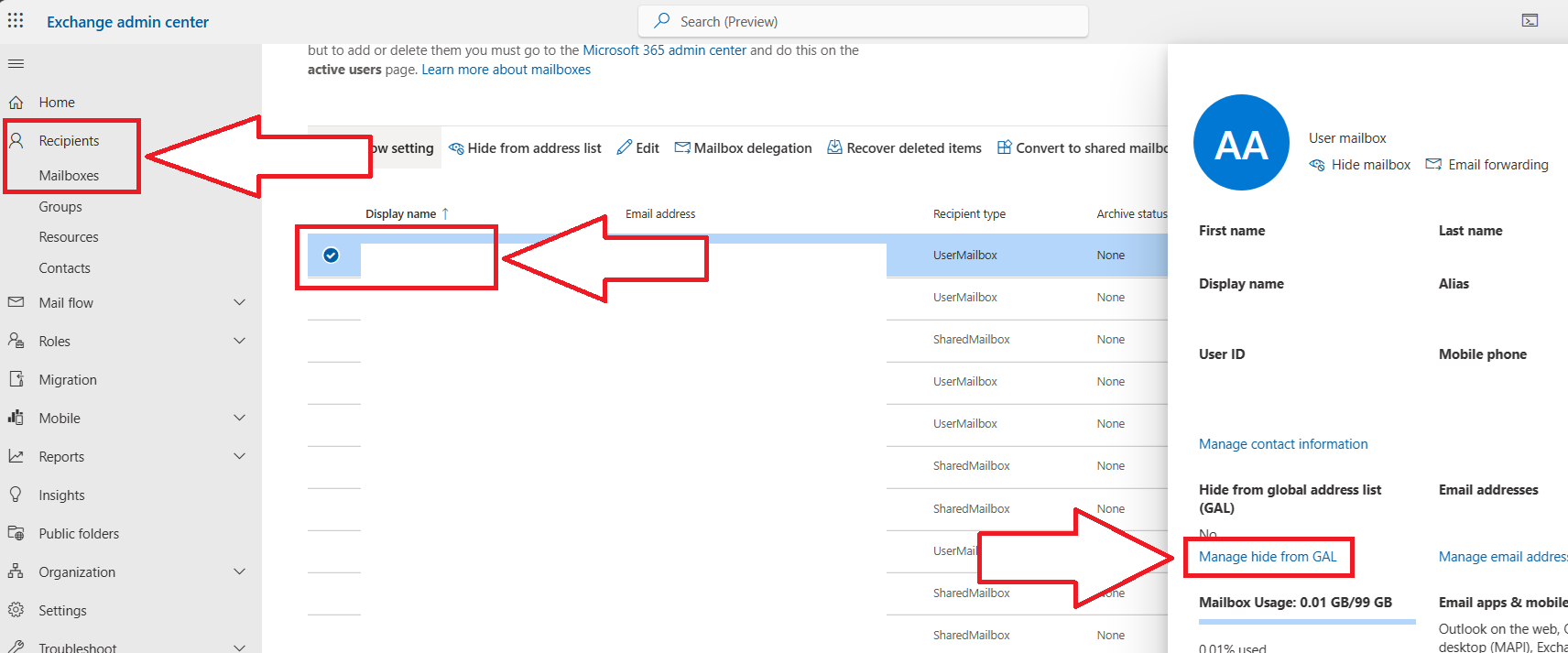Click Exchange admin center title
This screenshot has height=653, width=1568.
coord(127,22)
